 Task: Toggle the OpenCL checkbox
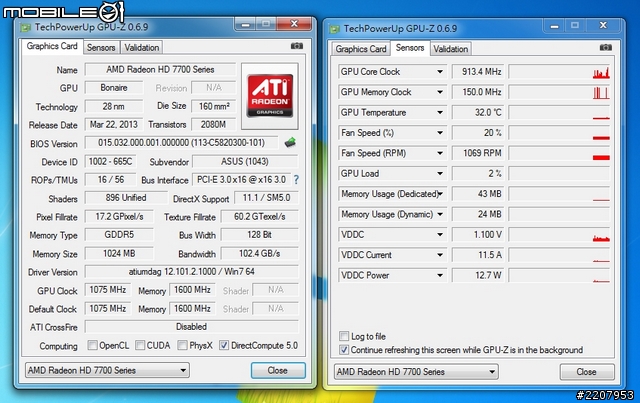(92, 345)
